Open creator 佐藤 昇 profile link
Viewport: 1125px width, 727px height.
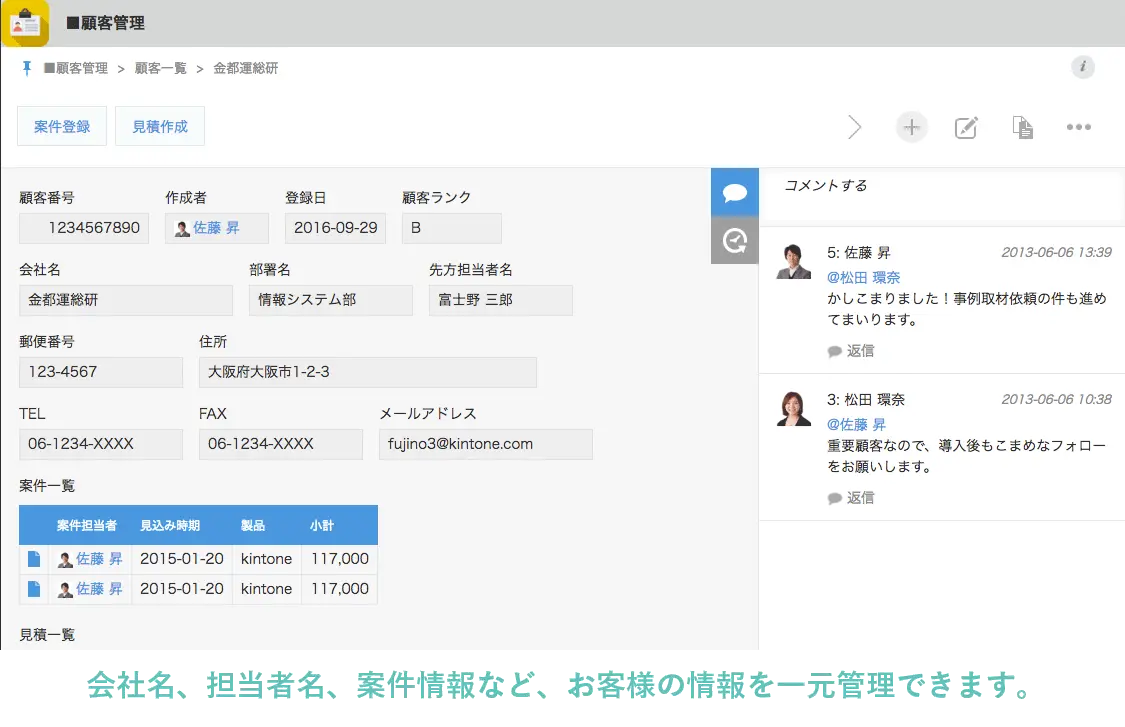tap(216, 228)
